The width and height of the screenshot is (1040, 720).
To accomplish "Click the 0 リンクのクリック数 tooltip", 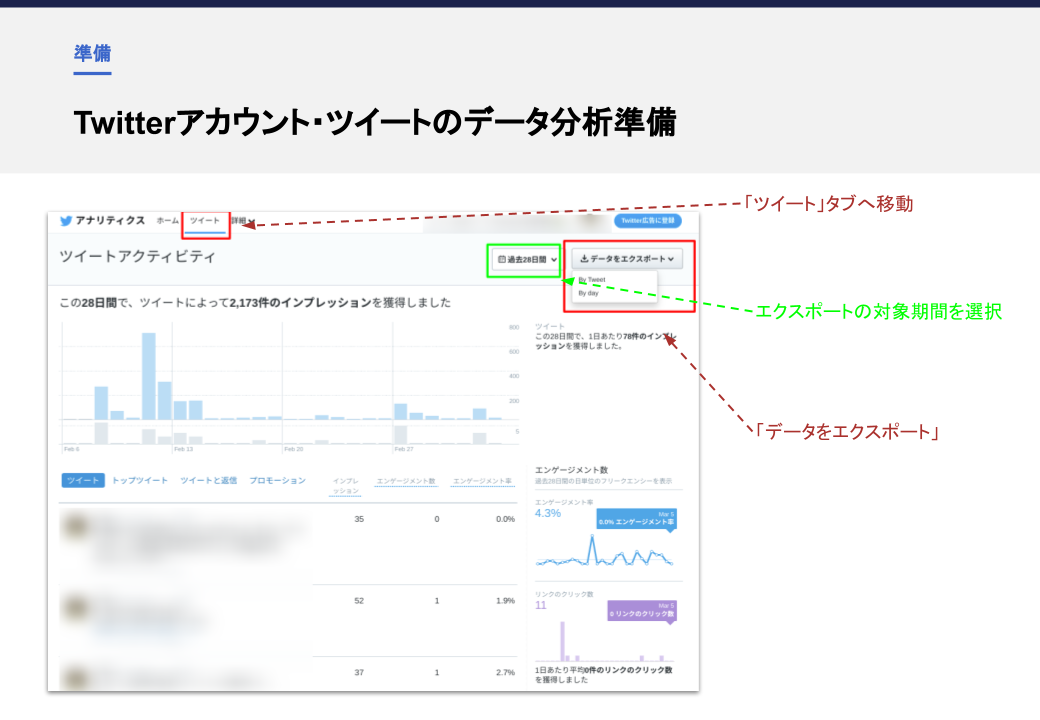I will coord(642,611).
